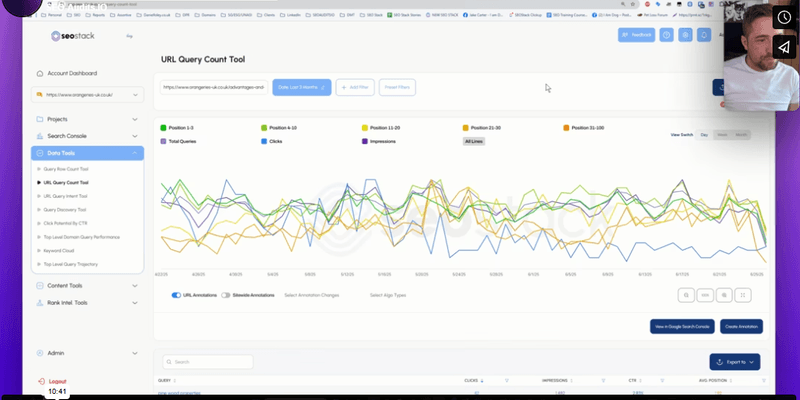Image resolution: width=800 pixels, height=400 pixels.
Task: Click the browser bookmark star icon
Action: (x=633, y=4)
